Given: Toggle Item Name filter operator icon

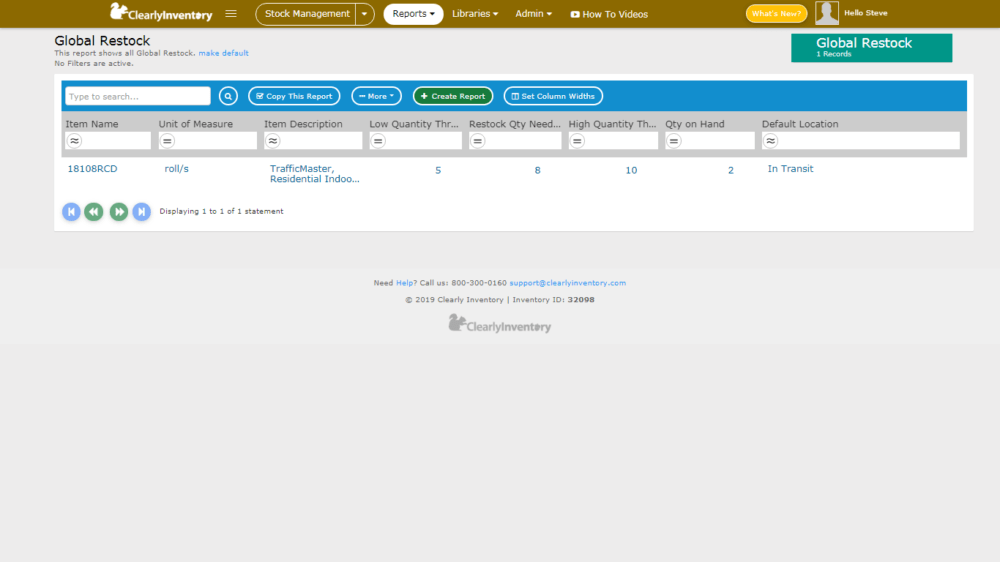Looking at the screenshot, I should [75, 141].
